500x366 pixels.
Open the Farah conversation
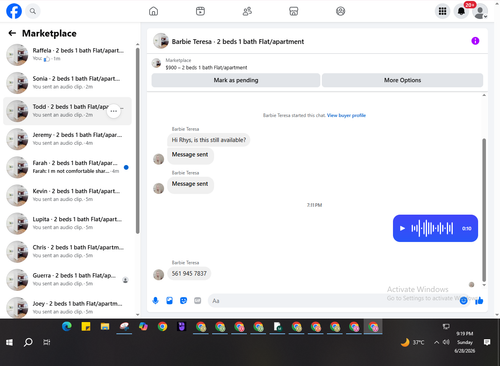coord(67,167)
